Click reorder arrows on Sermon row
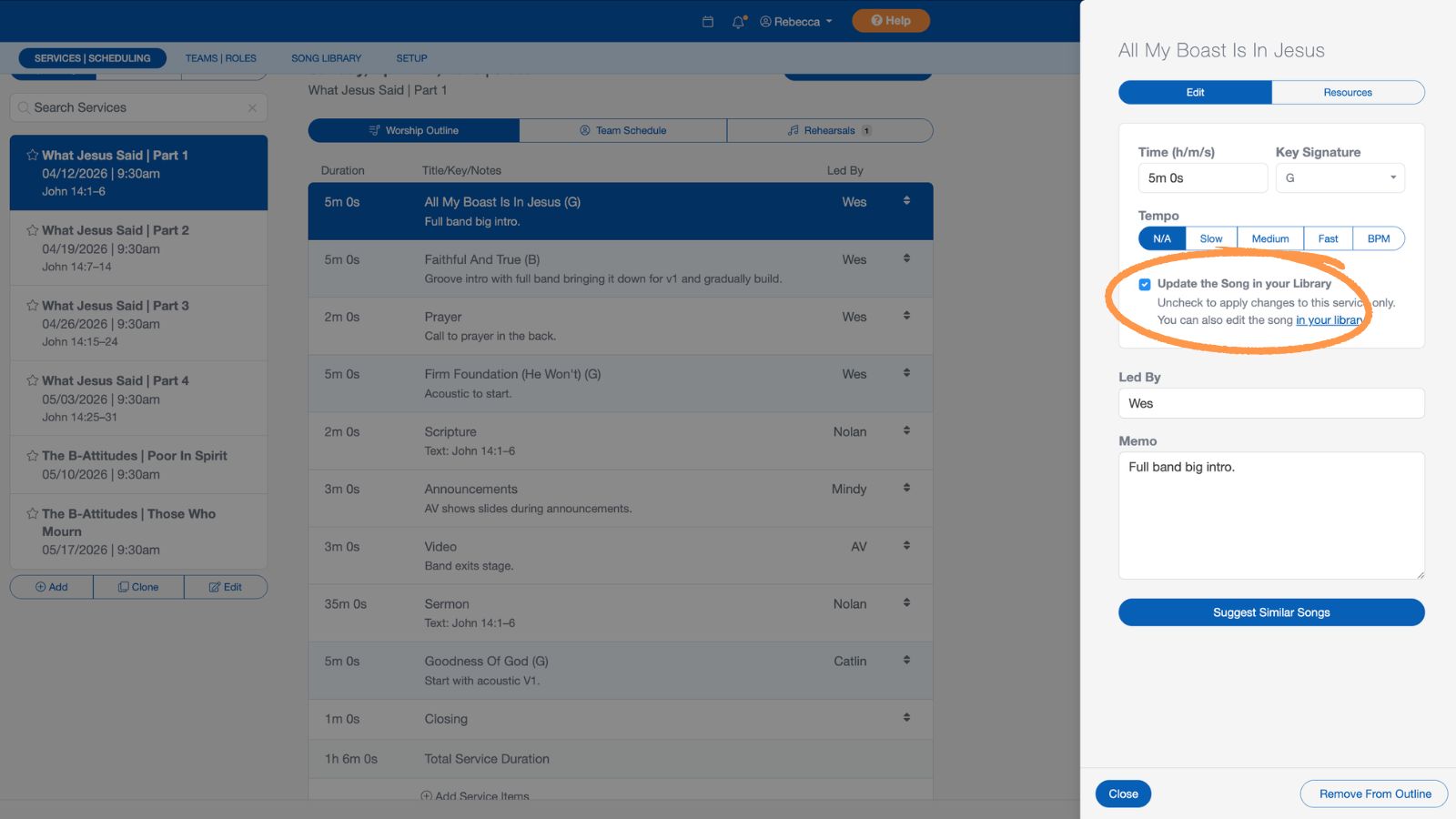The image size is (1456, 819). [906, 602]
